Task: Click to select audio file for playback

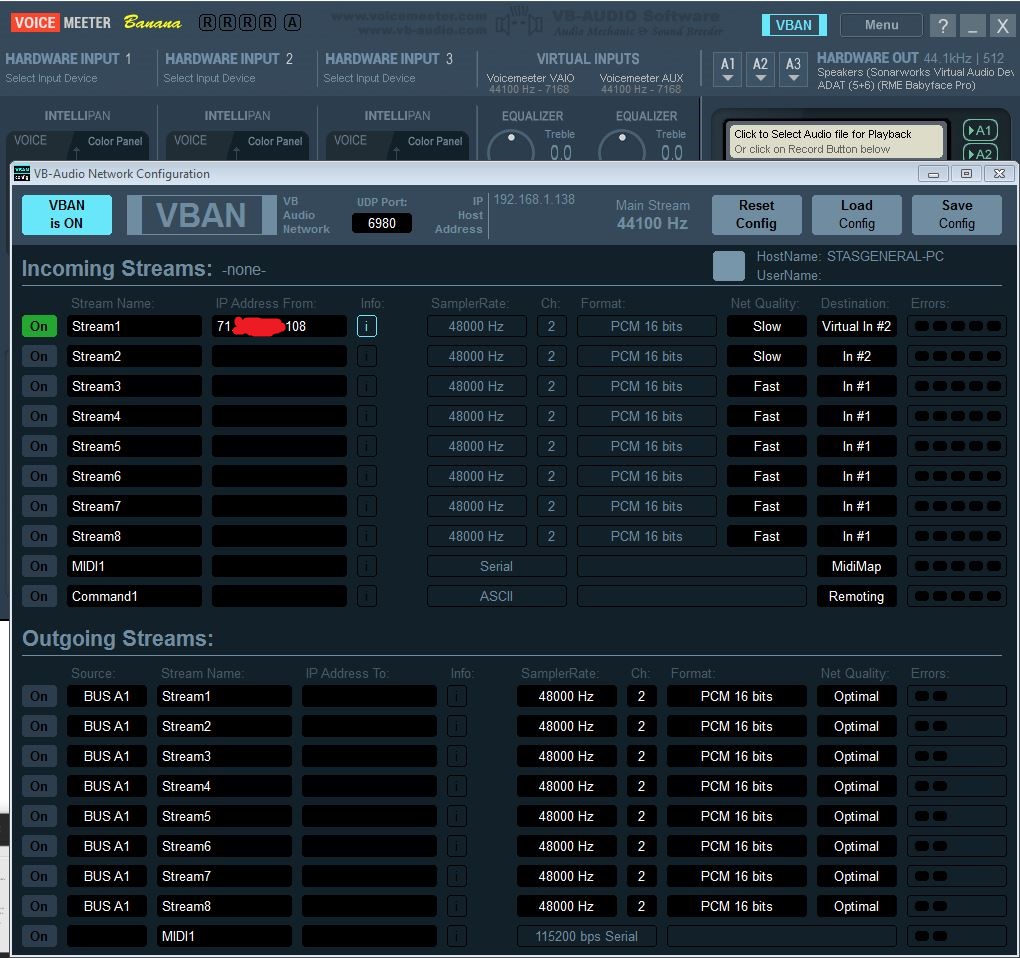Action: tap(835, 141)
